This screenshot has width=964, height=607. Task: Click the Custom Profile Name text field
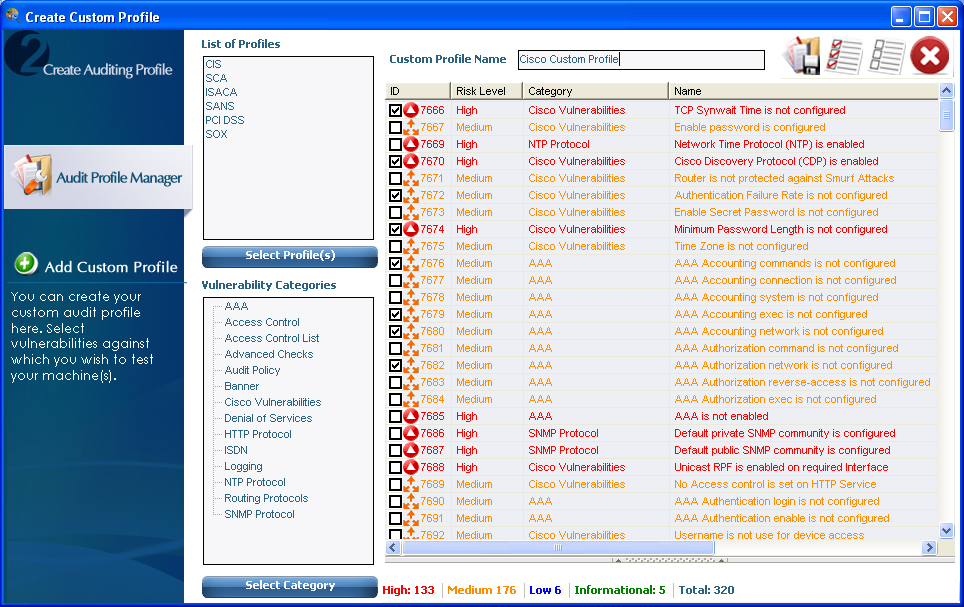pyautogui.click(x=641, y=60)
